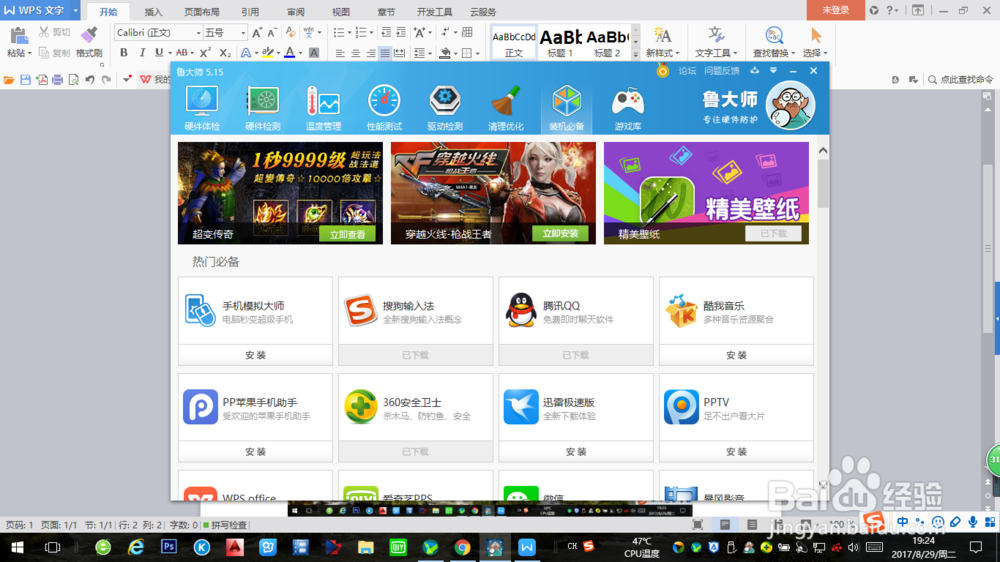Screen dimensions: 1000x562
Task: Toggle left alignment in WPS ribbon
Action: 340,54
